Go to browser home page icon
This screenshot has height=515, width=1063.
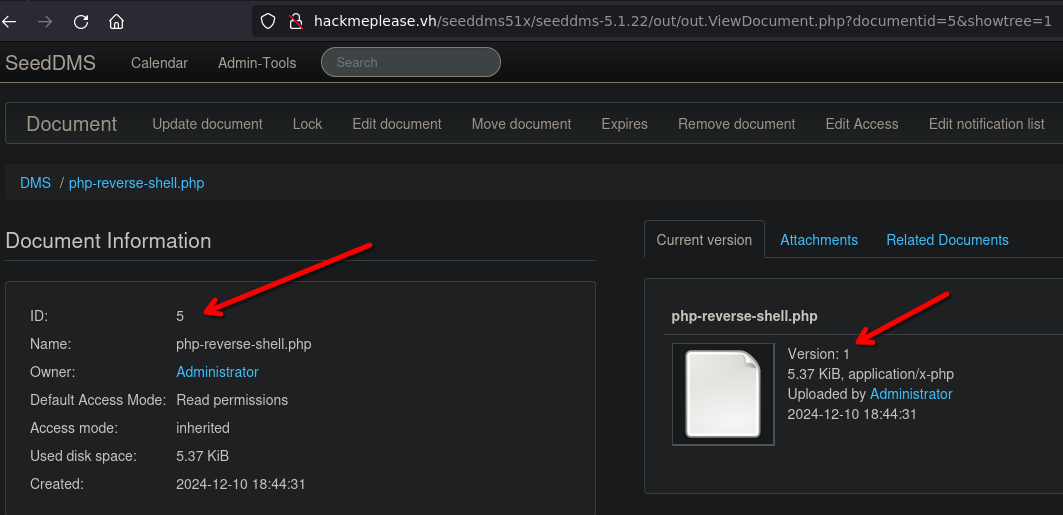(x=117, y=21)
